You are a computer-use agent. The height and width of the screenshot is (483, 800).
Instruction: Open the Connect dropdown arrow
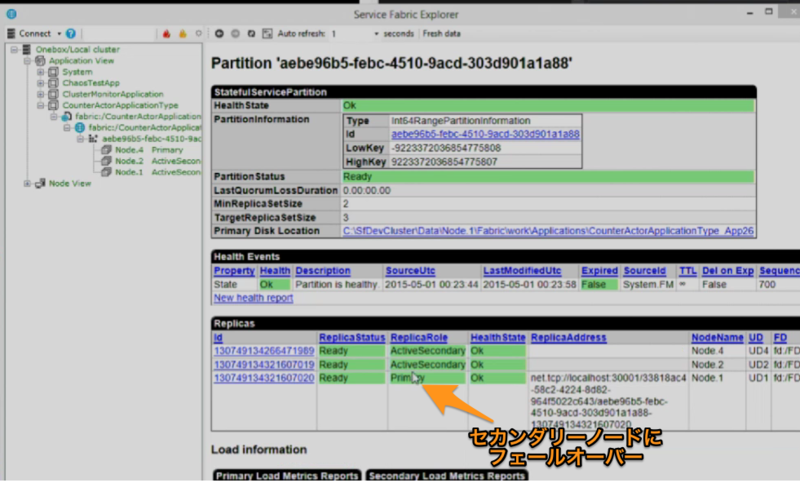[59, 34]
